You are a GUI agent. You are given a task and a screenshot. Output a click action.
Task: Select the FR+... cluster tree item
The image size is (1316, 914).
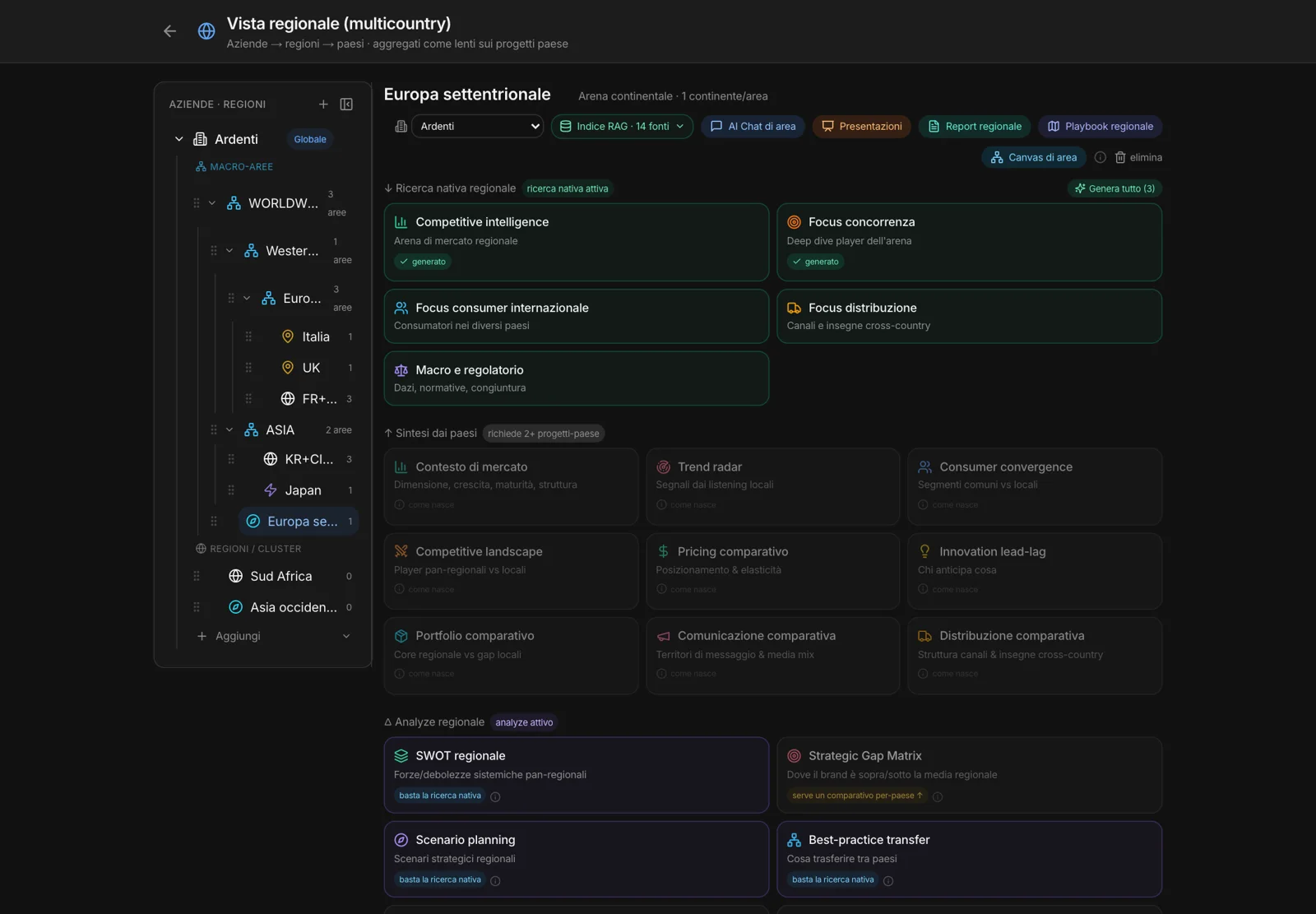tap(317, 399)
